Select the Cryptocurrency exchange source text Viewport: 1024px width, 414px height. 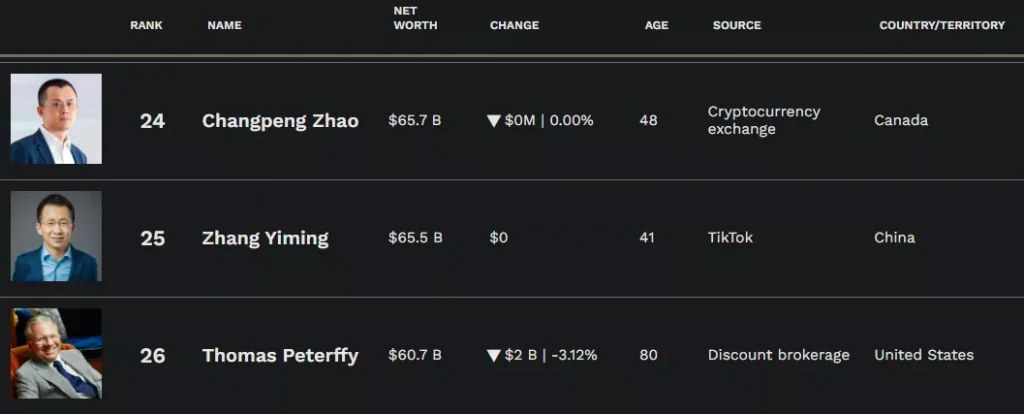tap(764, 120)
